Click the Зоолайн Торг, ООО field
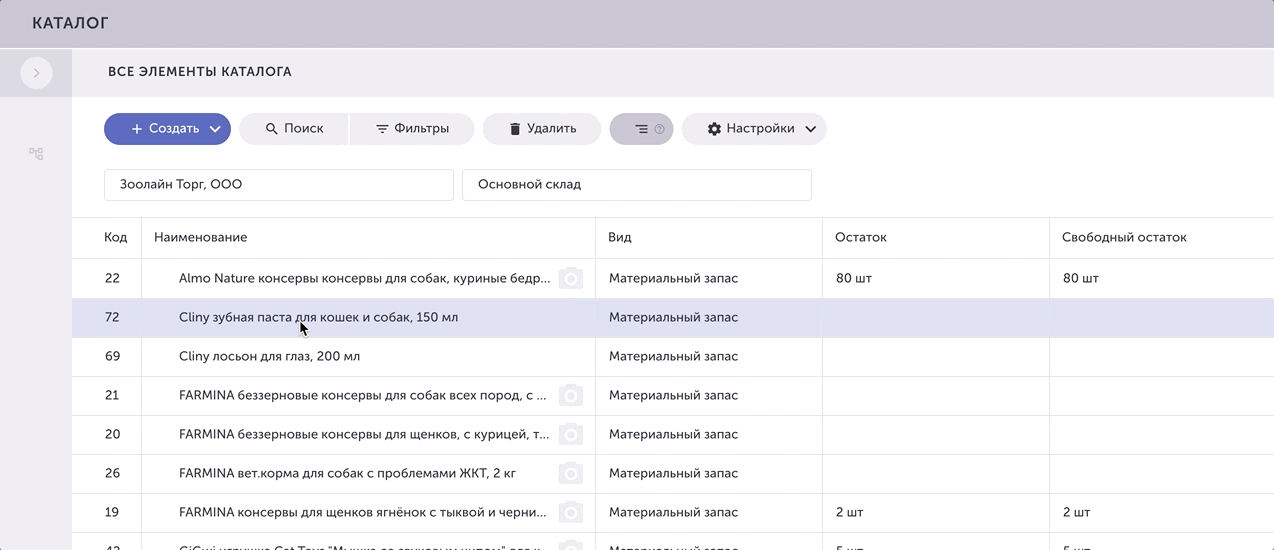Screen dimensions: 1274x550 coord(279,185)
